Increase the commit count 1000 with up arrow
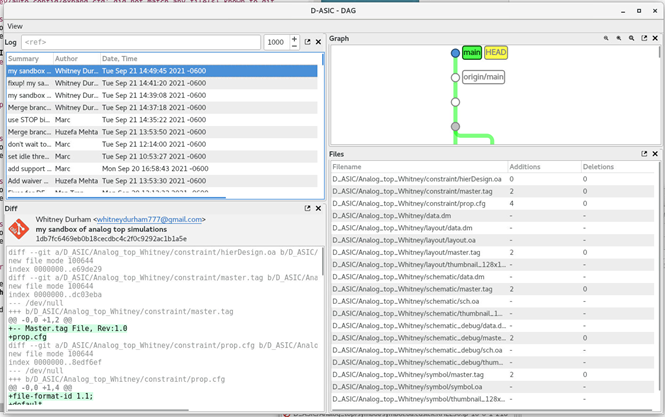Viewport: 665px width, 417px height. tap(294, 38)
